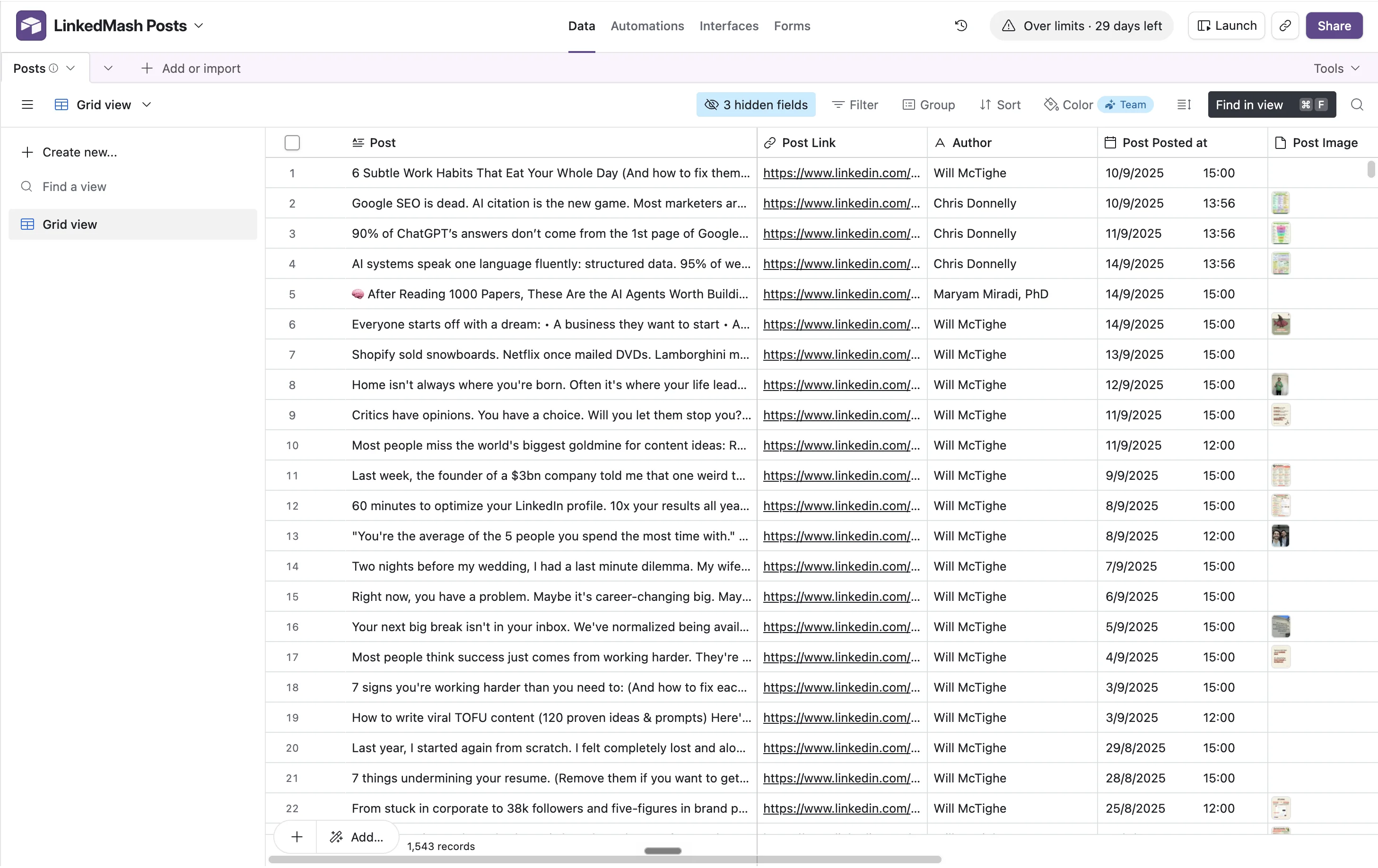The image size is (1378, 868).
Task: Select the '29/8/2025' date cell
Action: (1182, 748)
